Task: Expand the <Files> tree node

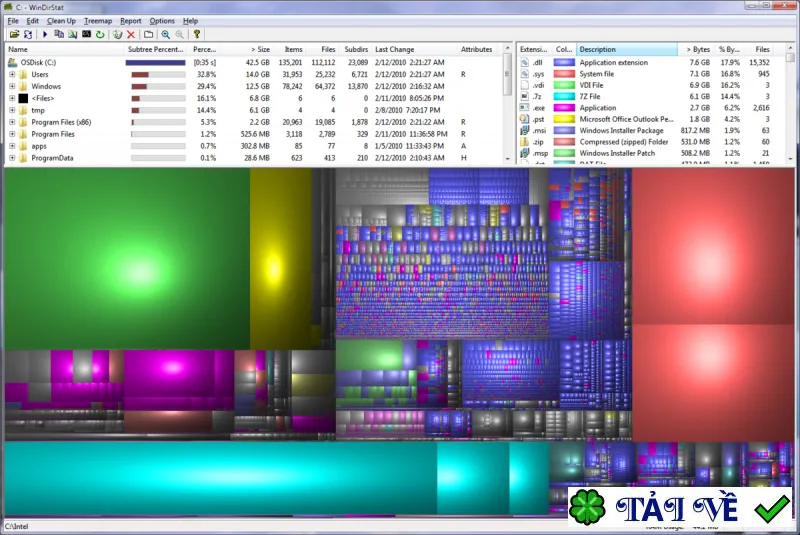Action: point(12,98)
